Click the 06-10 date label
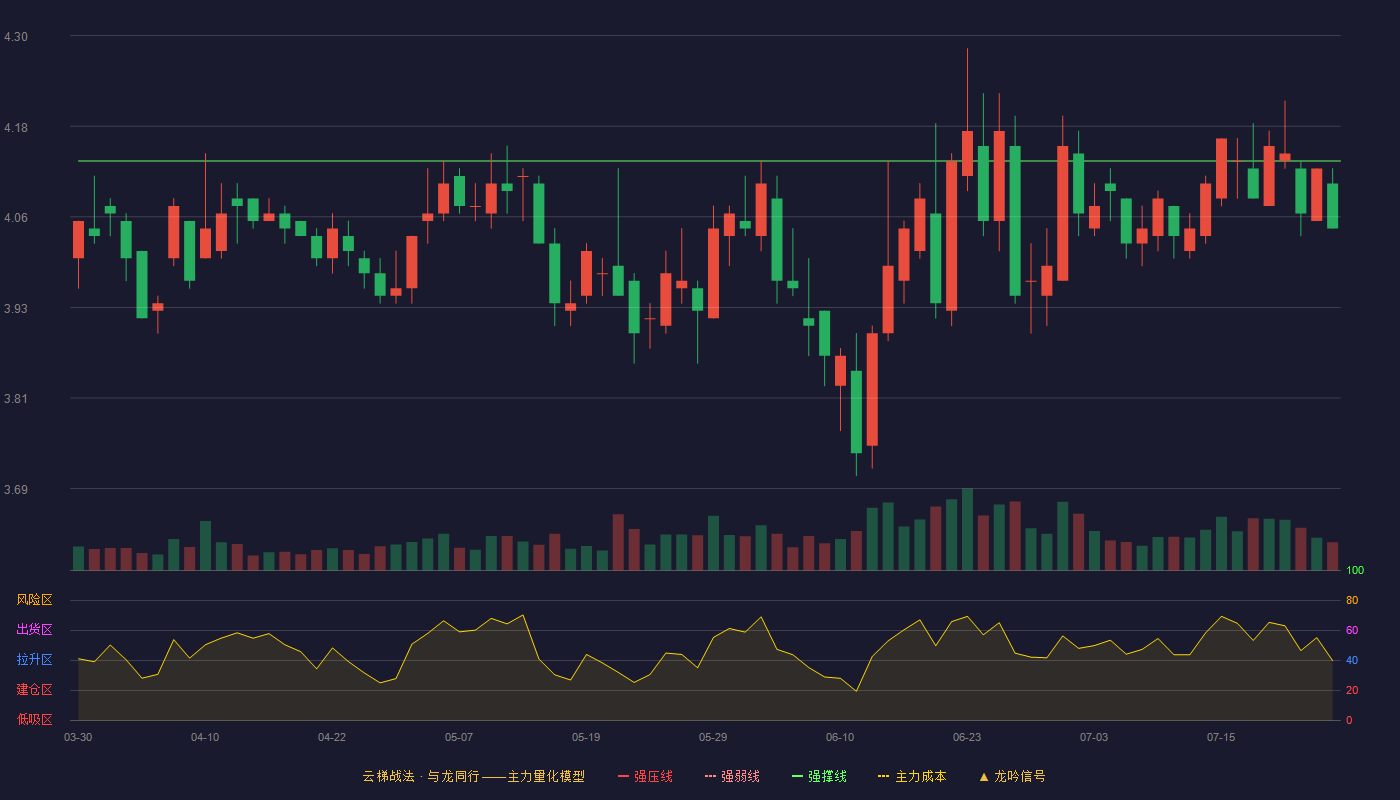Image resolution: width=1400 pixels, height=800 pixels. 840,737
